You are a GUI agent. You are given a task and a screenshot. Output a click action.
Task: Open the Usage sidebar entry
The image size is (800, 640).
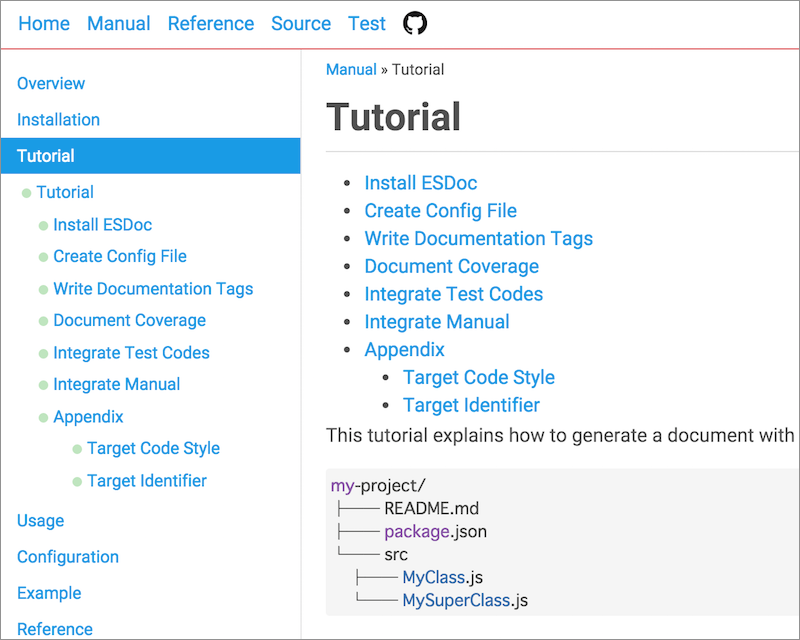[x=40, y=521]
